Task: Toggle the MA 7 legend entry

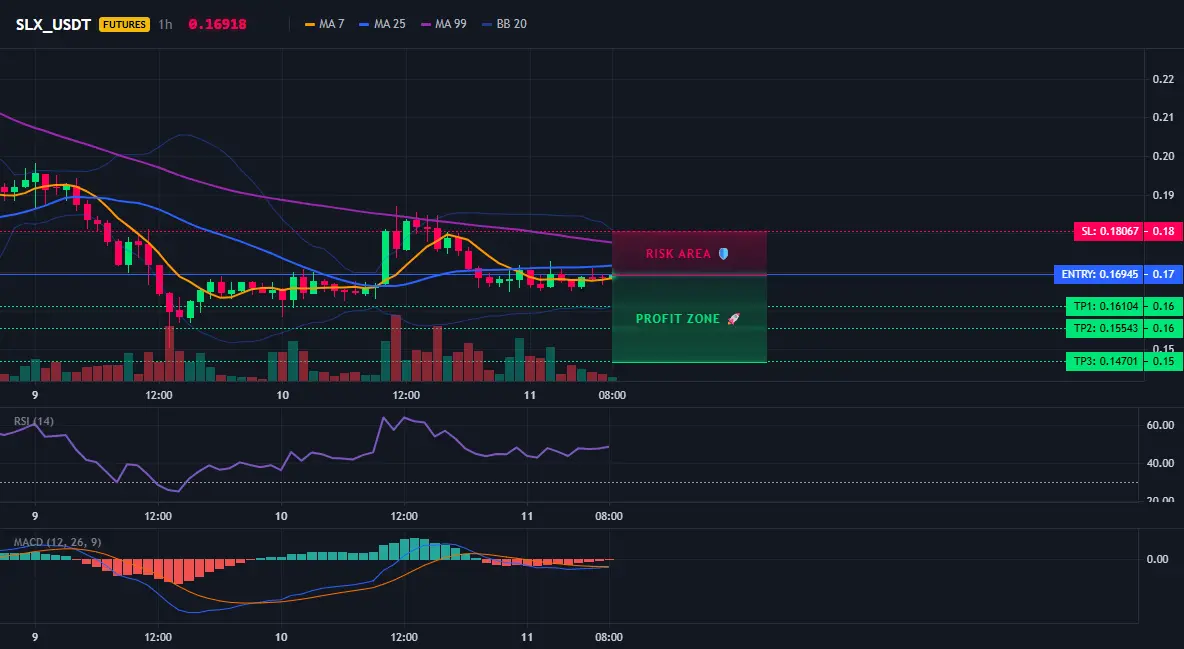Action: pyautogui.click(x=325, y=24)
